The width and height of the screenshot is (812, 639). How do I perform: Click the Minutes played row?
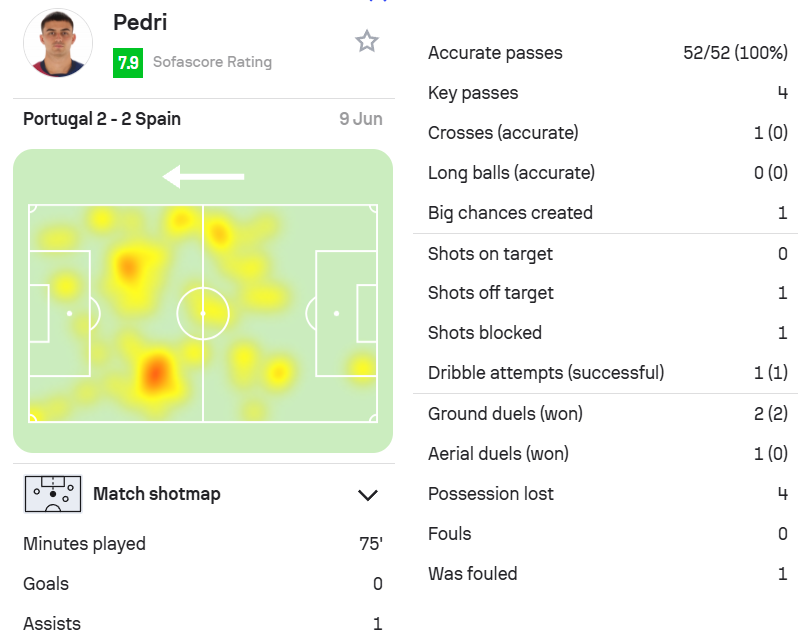203,544
